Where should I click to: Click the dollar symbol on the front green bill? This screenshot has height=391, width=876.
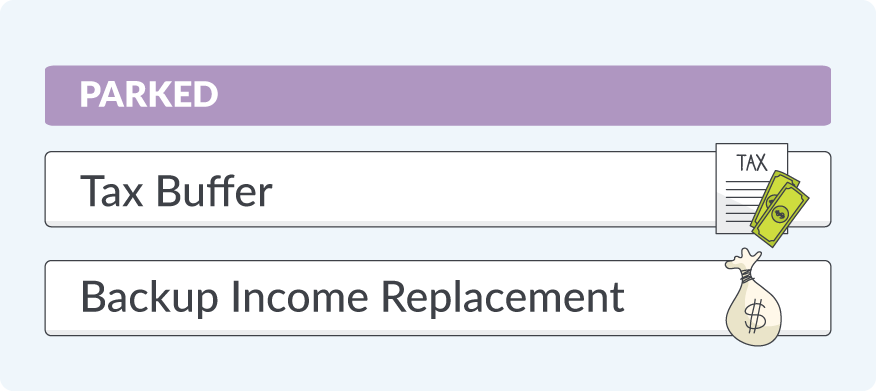[779, 213]
